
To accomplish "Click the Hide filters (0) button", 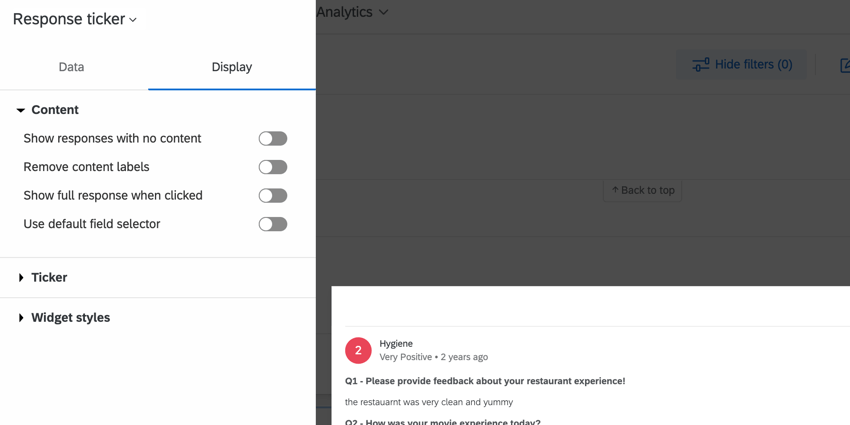I will click(741, 65).
